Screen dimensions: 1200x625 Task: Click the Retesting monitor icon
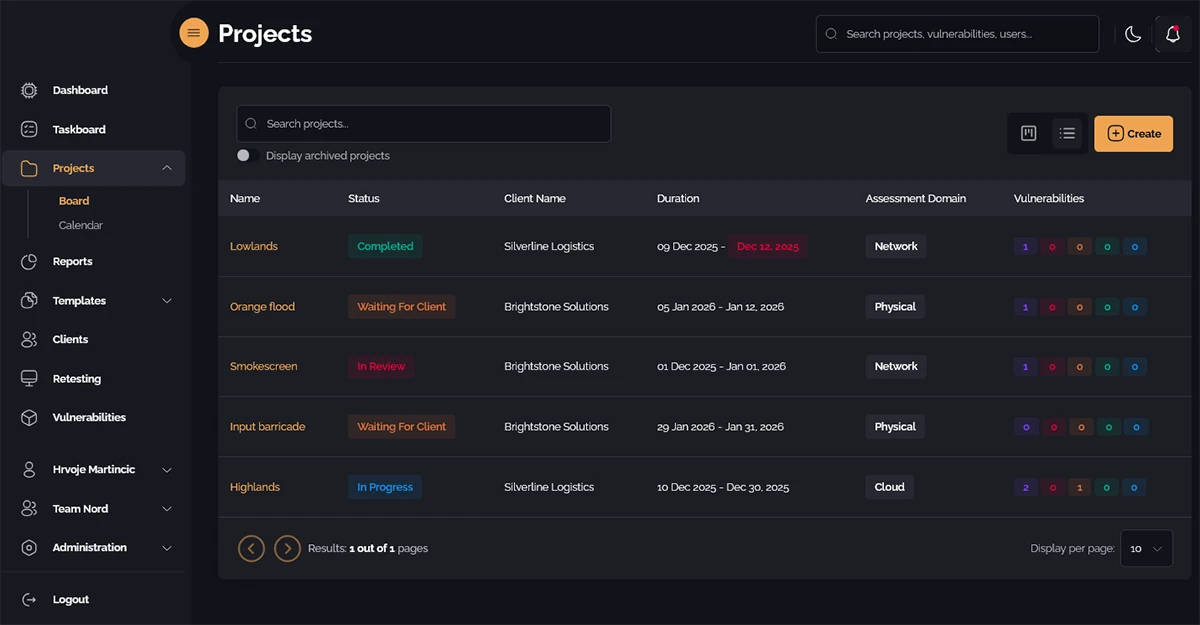tap(29, 379)
